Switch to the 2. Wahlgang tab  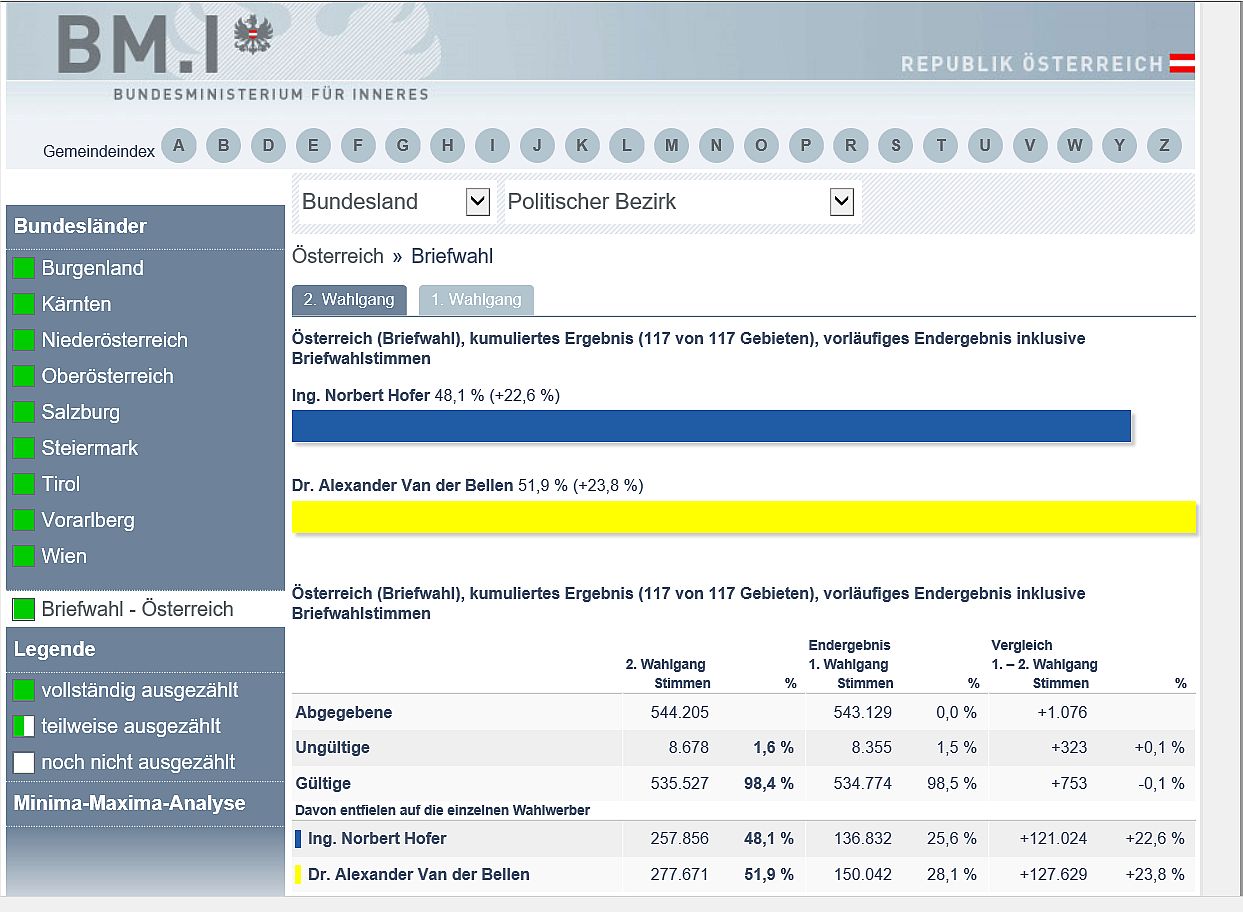pyautogui.click(x=349, y=300)
